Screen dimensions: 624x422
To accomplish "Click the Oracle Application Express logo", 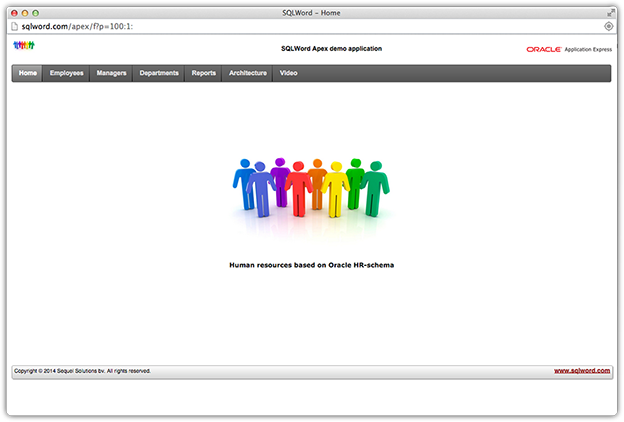I will pyautogui.click(x=569, y=49).
